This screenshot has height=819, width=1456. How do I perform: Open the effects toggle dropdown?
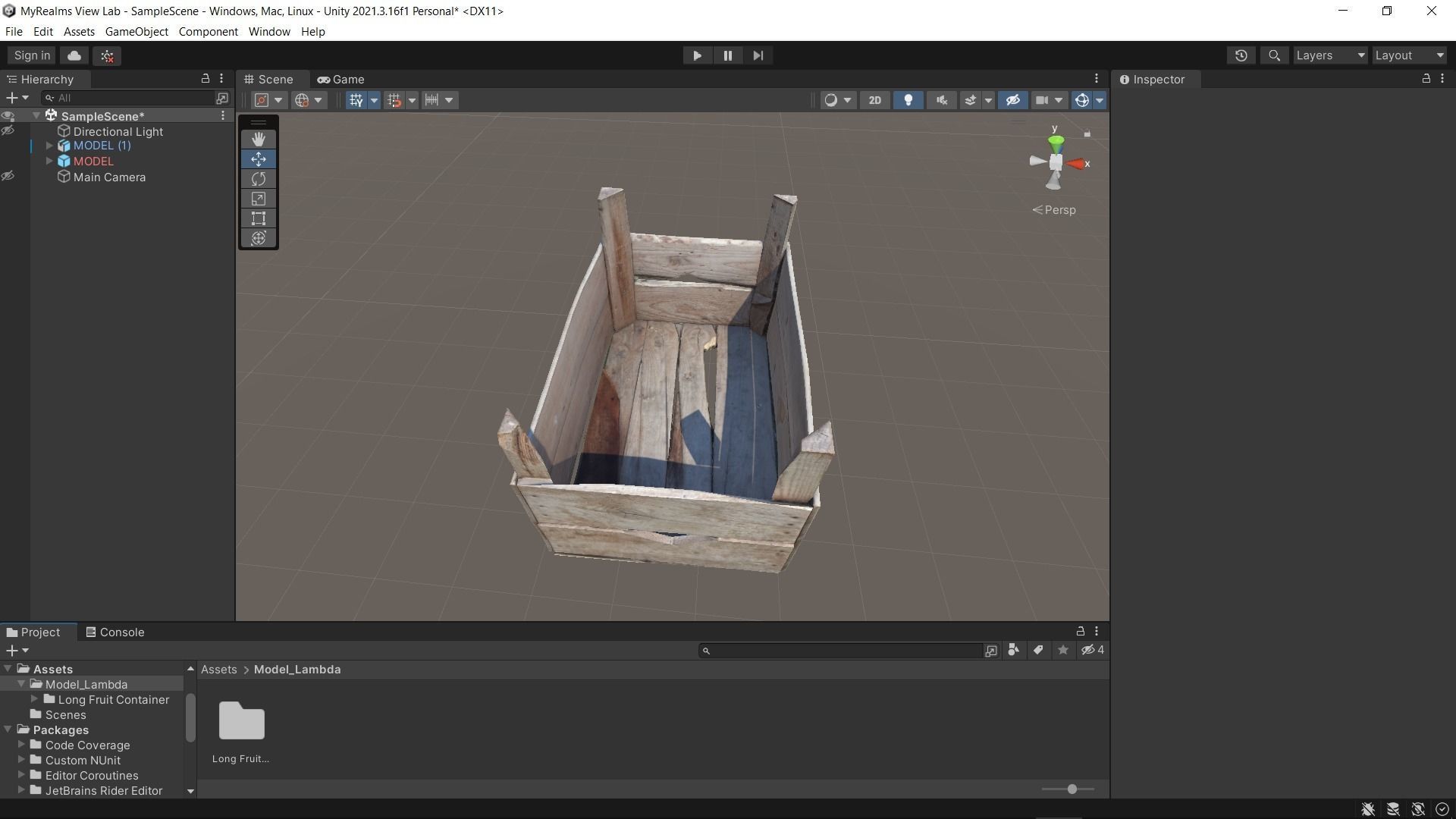click(x=987, y=100)
